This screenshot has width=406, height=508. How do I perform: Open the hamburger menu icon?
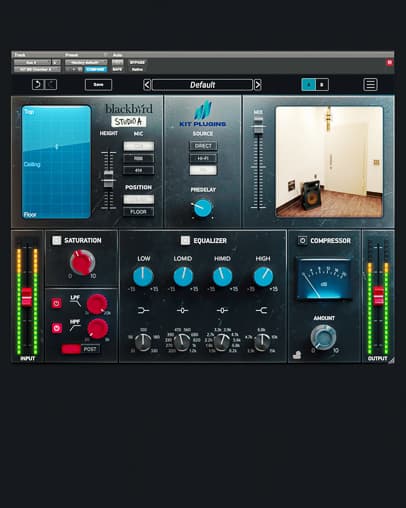click(370, 85)
